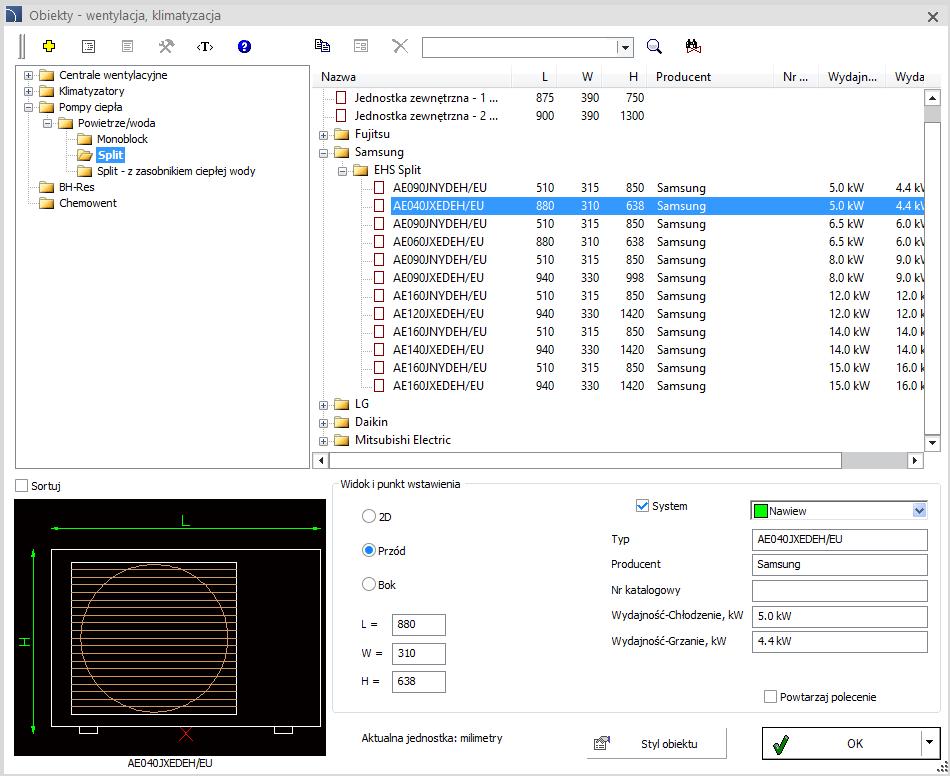Open help with the blue question-mark icon

click(244, 46)
